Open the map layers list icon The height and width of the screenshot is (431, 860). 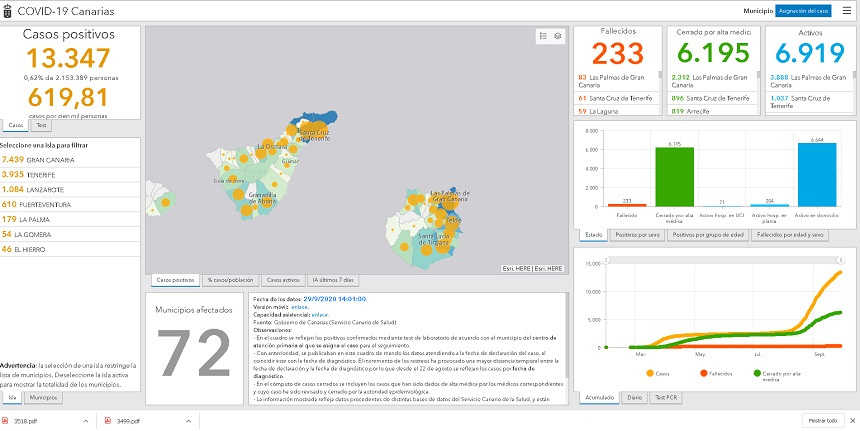tap(558, 36)
